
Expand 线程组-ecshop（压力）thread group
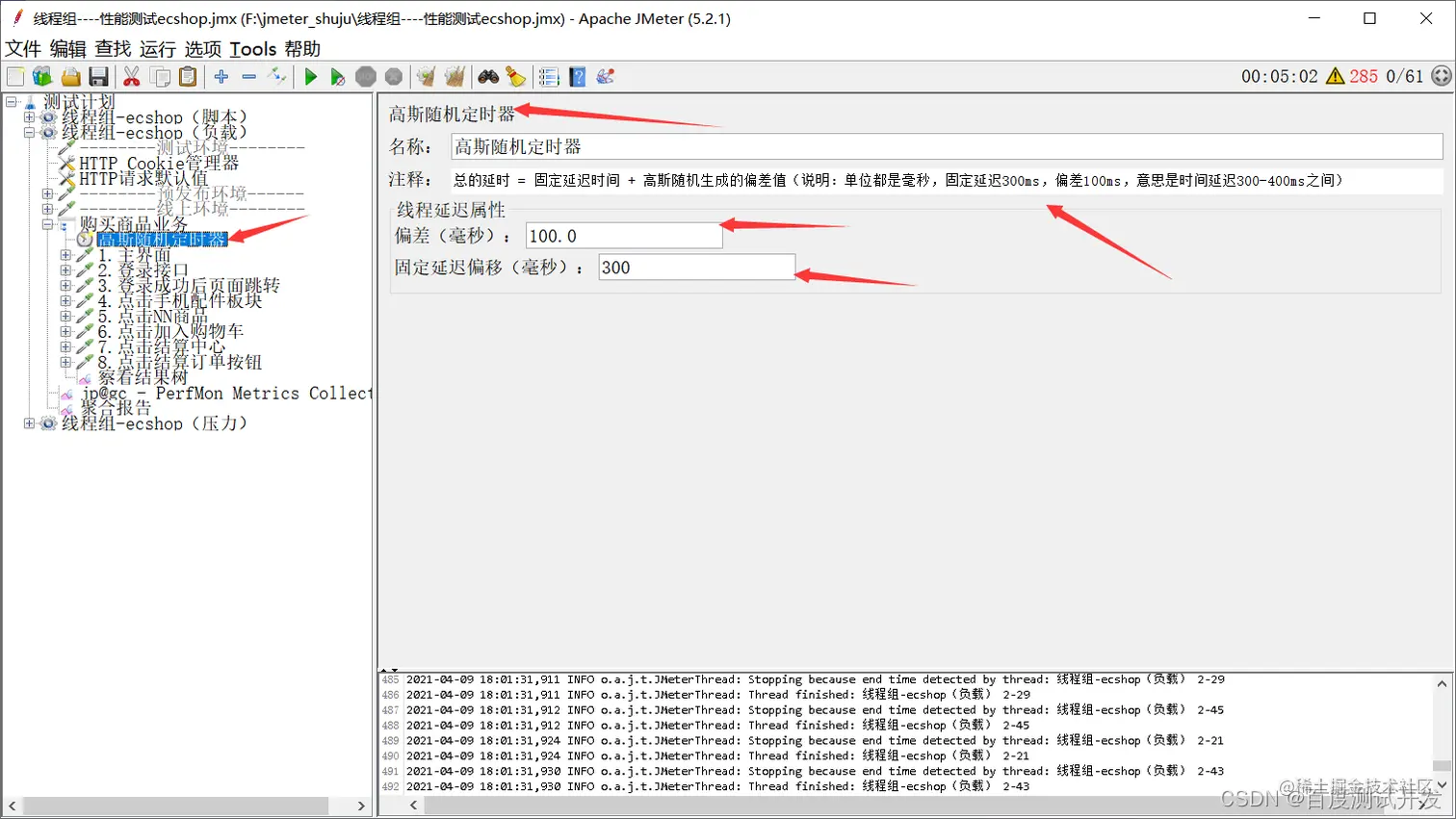[29, 423]
